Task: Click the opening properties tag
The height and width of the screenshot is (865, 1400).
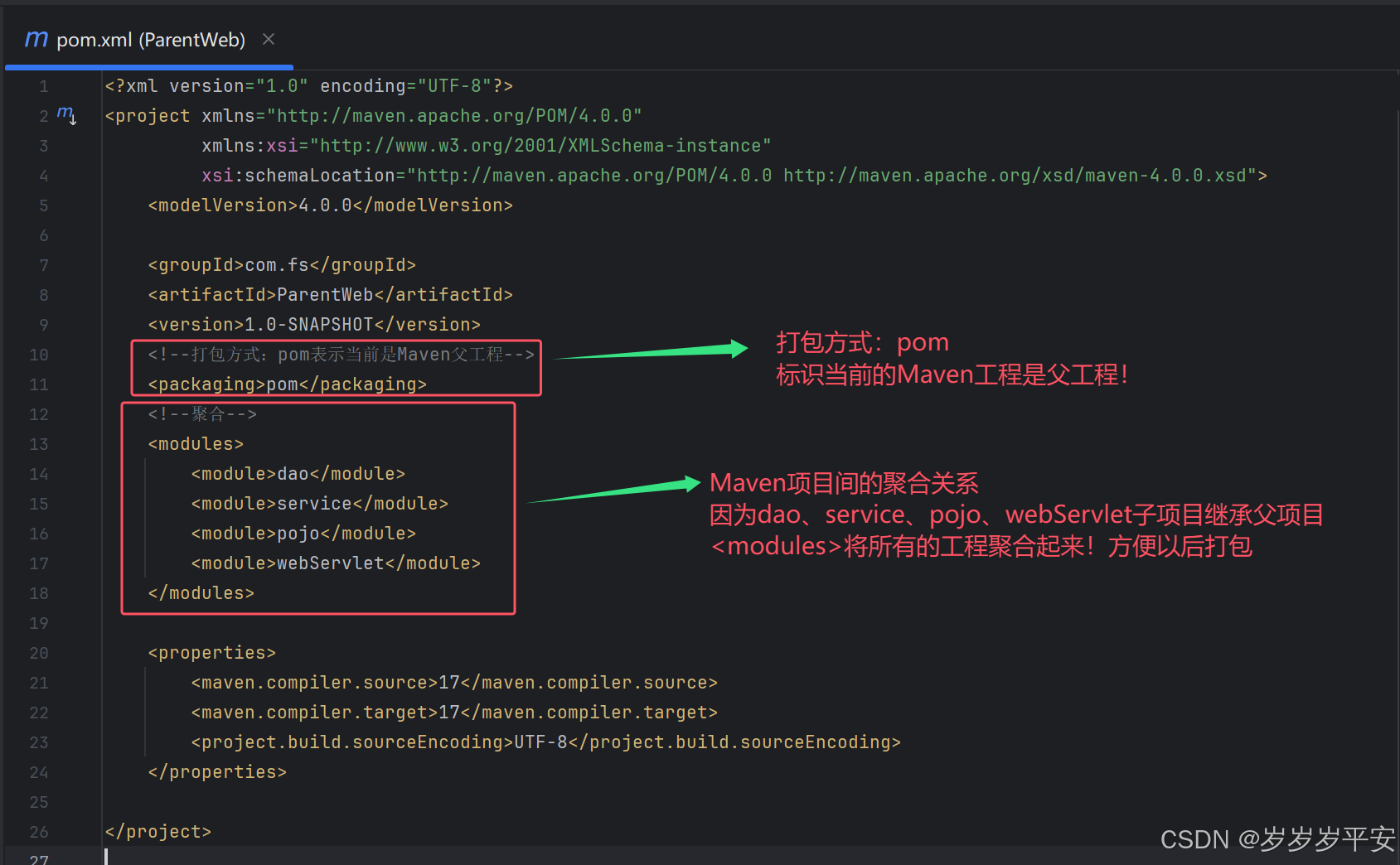Action: tap(212, 653)
